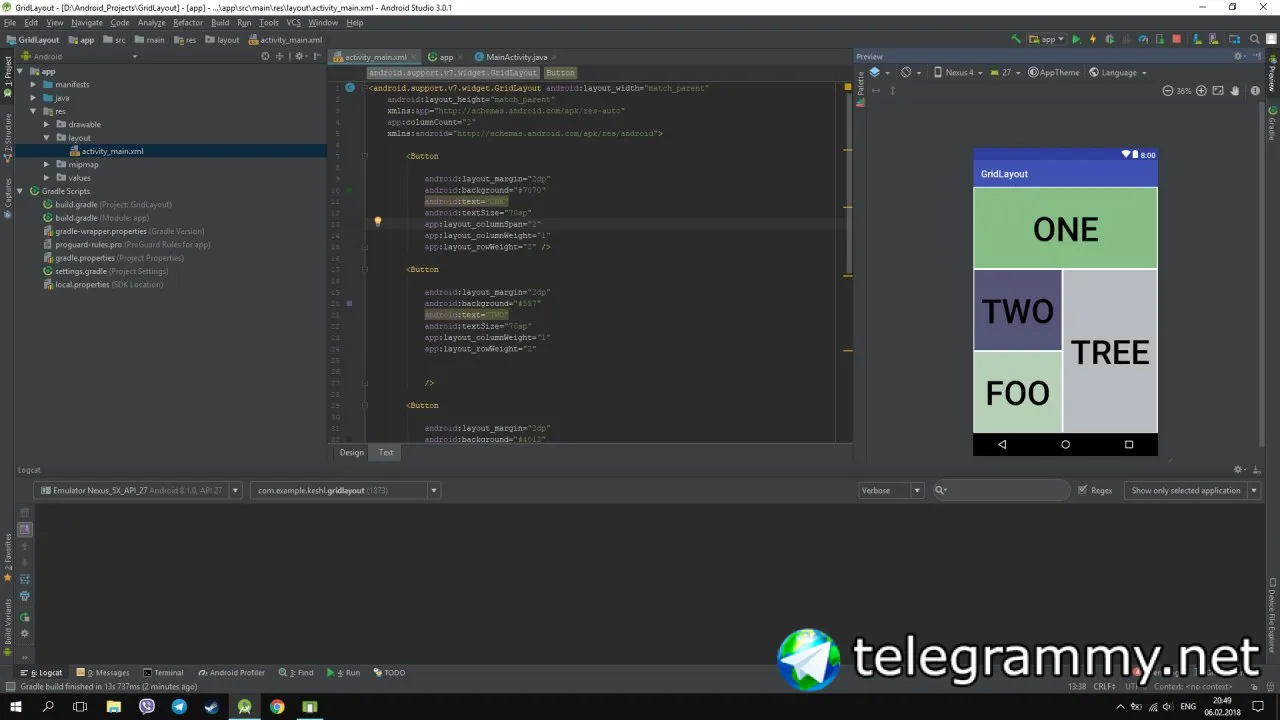The width and height of the screenshot is (1280, 720).
Task: Open the API 27 version dropdown
Action: click(x=1005, y=72)
